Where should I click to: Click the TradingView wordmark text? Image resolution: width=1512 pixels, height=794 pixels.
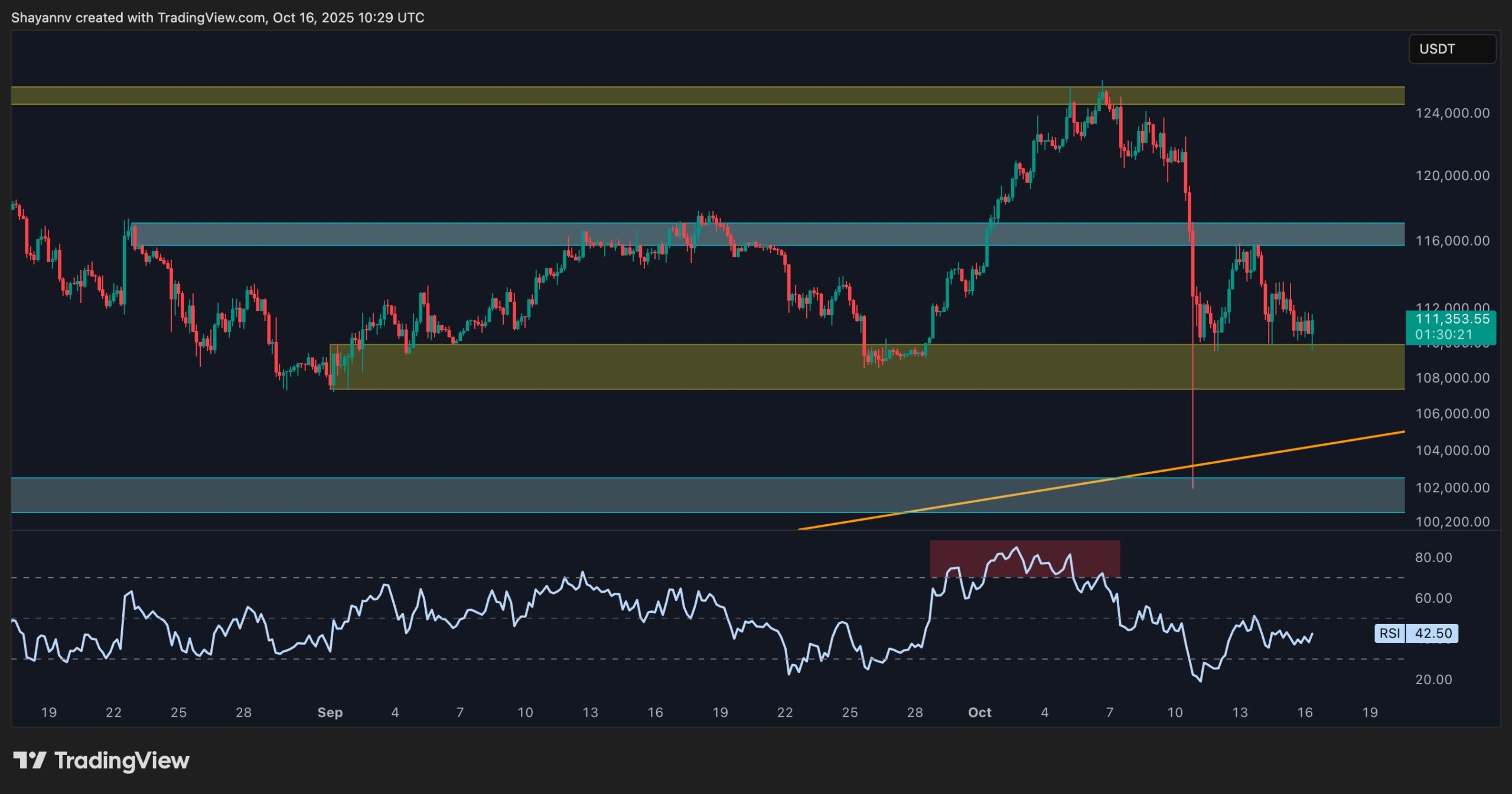pyautogui.click(x=122, y=760)
